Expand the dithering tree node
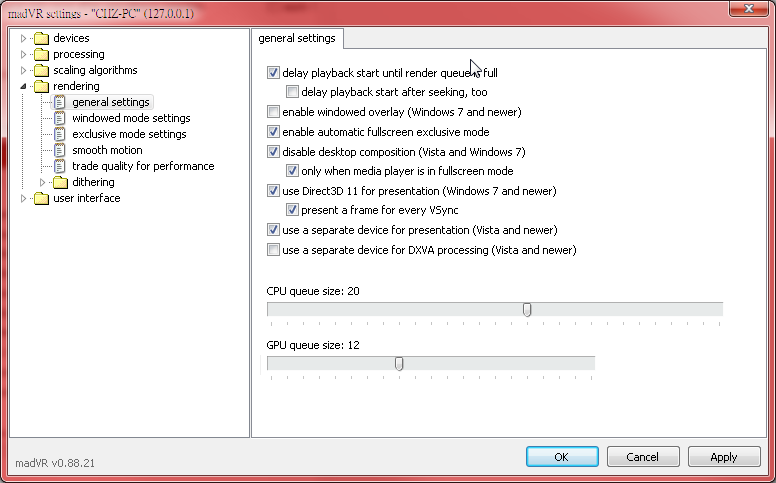 pyautogui.click(x=43, y=182)
